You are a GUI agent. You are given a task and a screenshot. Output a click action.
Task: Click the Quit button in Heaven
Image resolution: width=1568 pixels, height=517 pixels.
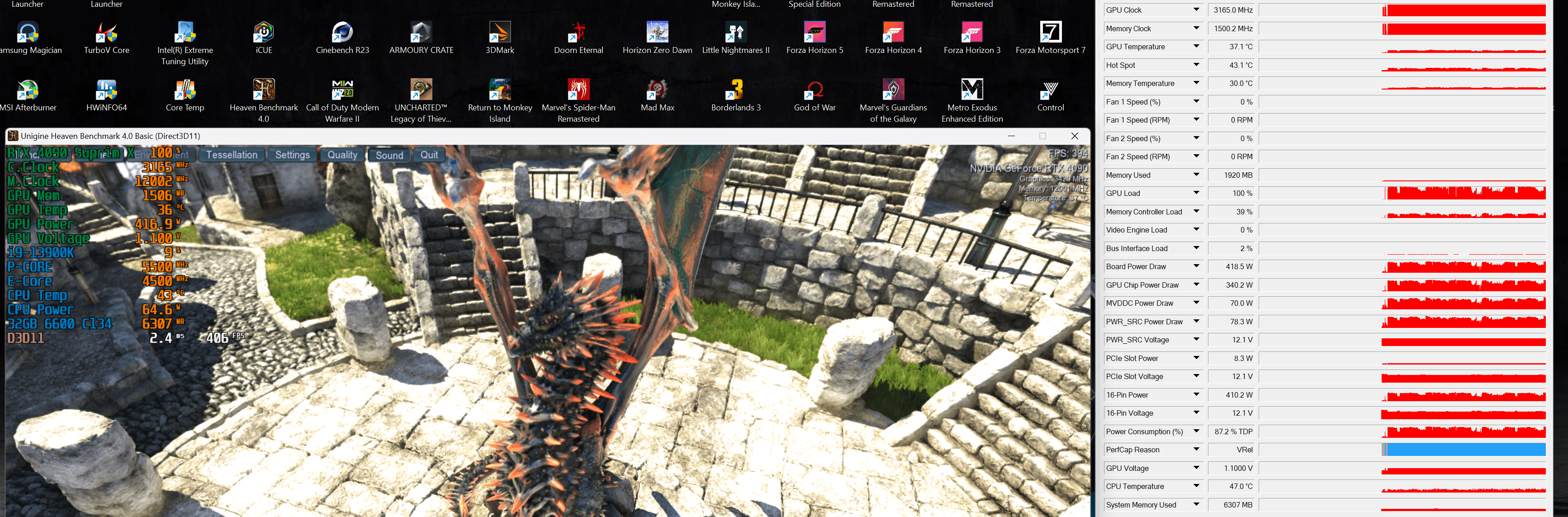(429, 155)
